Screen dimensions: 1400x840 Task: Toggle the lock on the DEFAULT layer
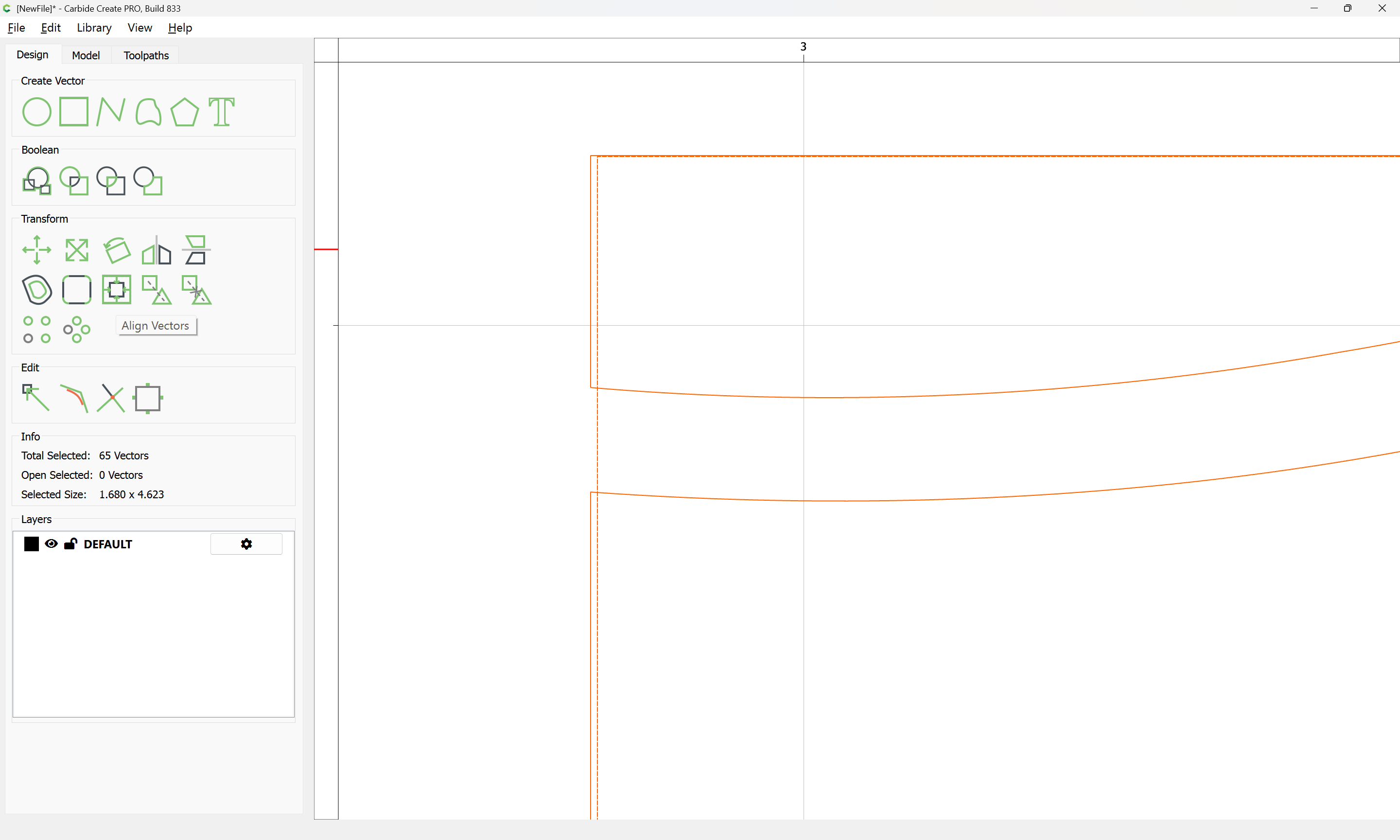coord(70,544)
